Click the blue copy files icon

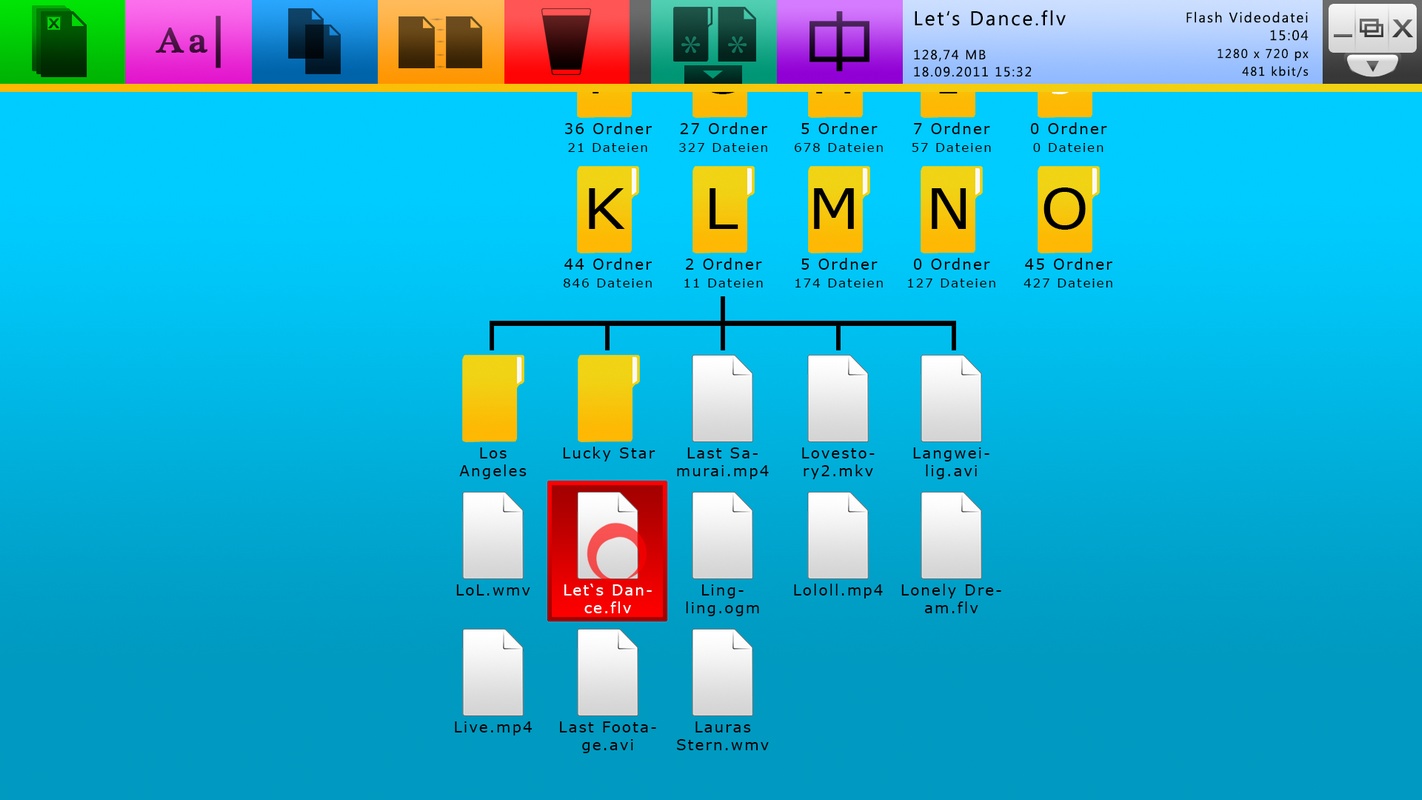point(314,42)
